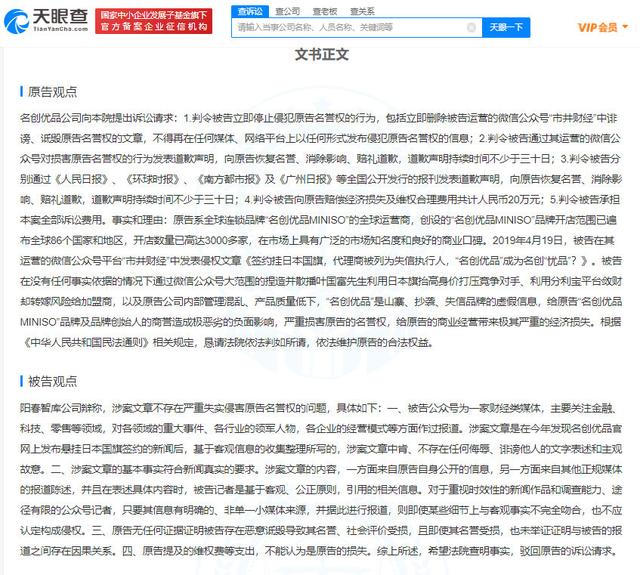Switch to the 查公司 tab

click(x=287, y=11)
